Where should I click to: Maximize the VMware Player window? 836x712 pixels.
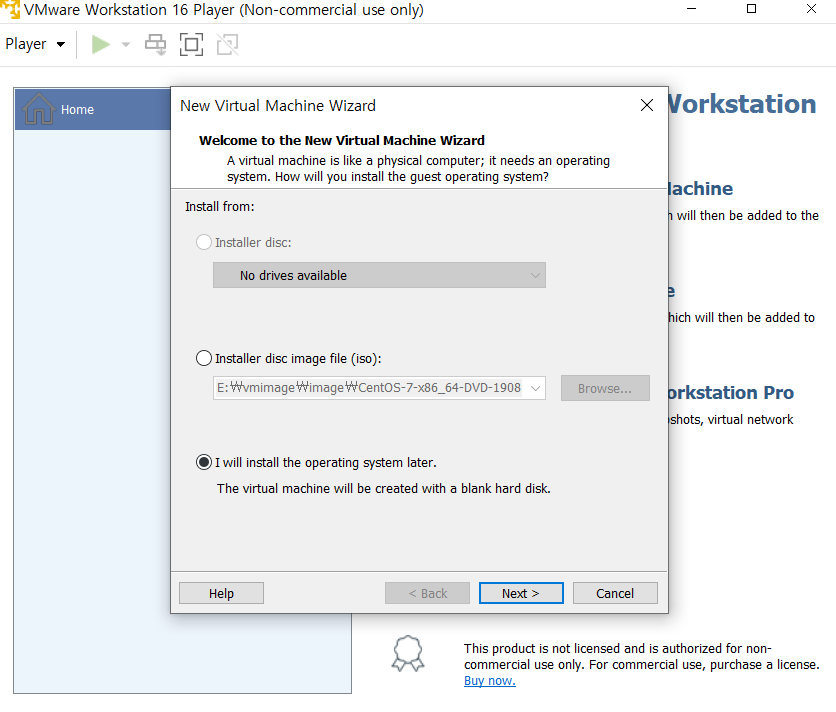(x=751, y=9)
